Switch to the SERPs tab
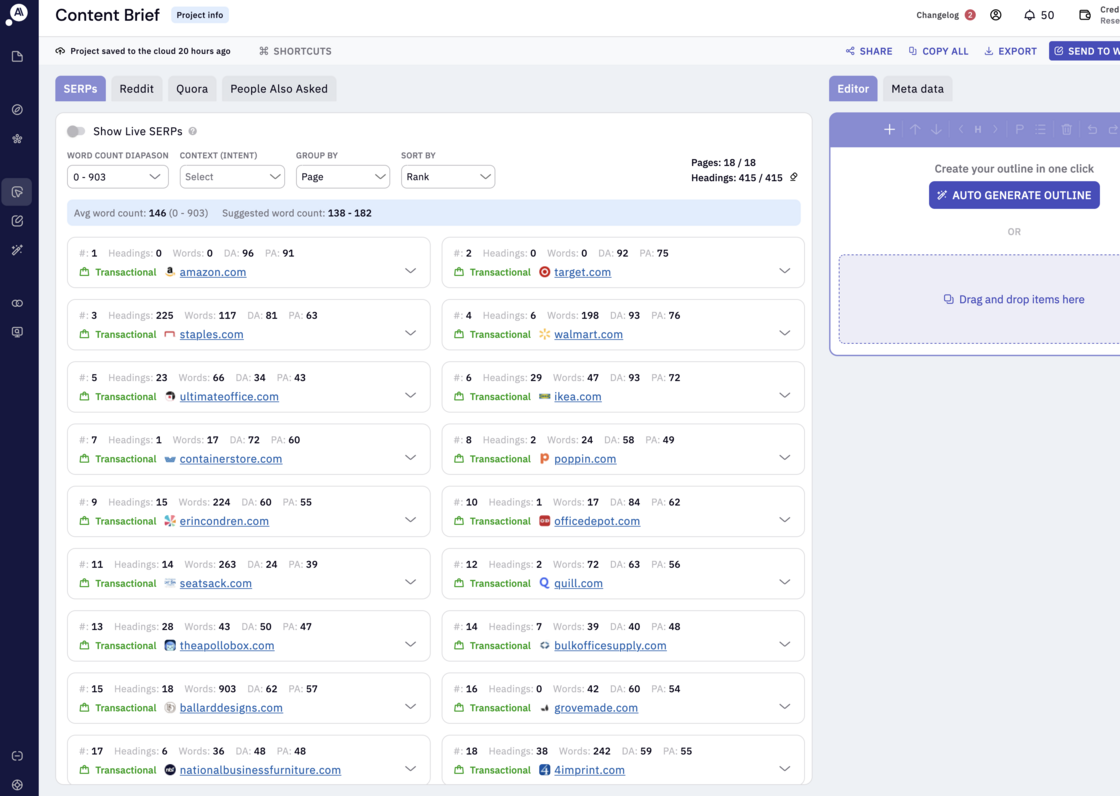The height and width of the screenshot is (796, 1120). [x=80, y=89]
